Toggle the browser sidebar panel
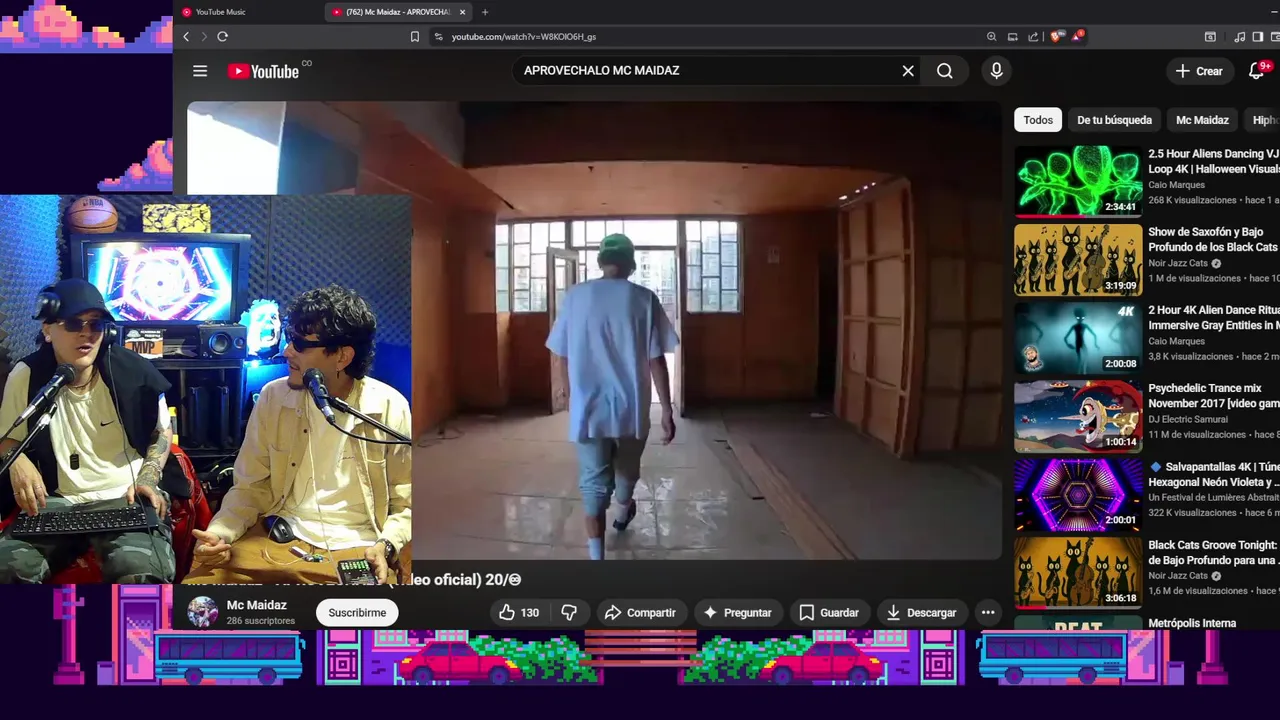1280x720 pixels. coord(1258,36)
